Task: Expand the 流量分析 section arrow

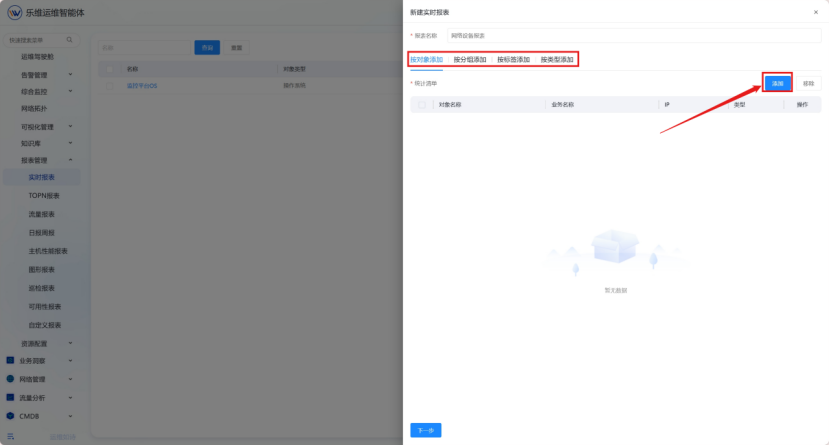Action: pos(70,398)
